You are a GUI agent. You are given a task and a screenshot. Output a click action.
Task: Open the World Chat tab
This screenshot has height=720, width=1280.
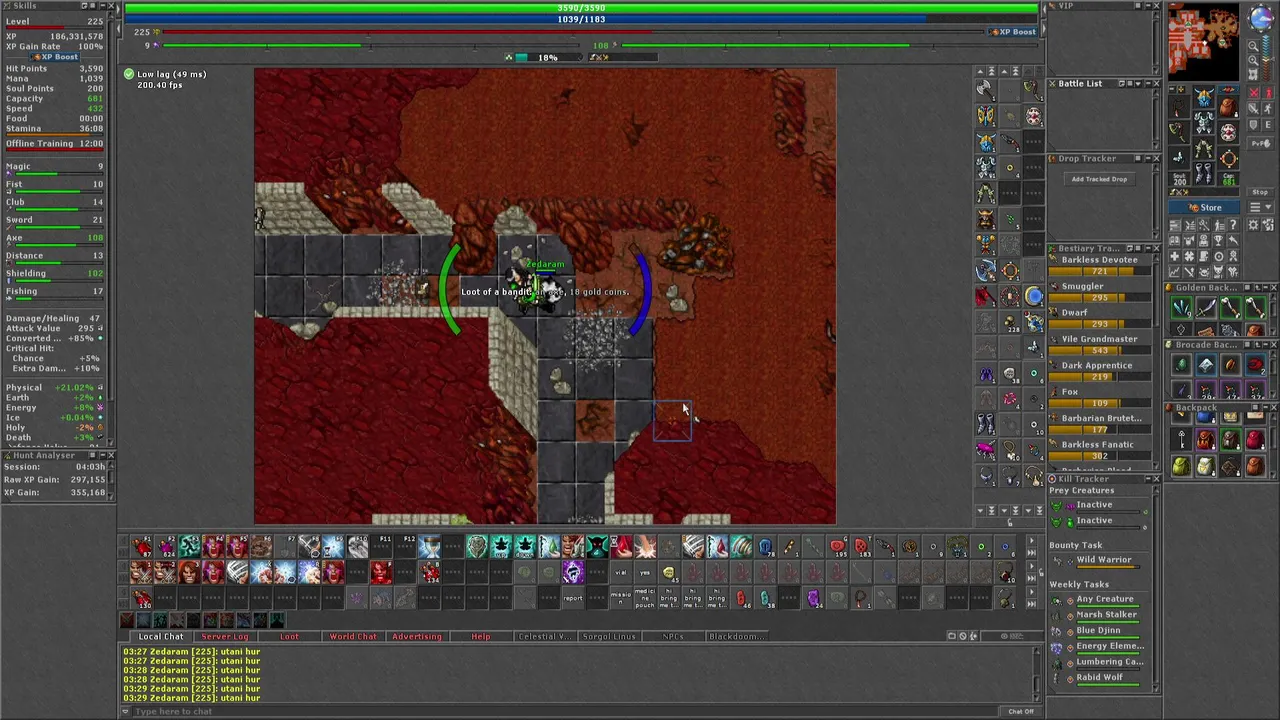coord(353,636)
